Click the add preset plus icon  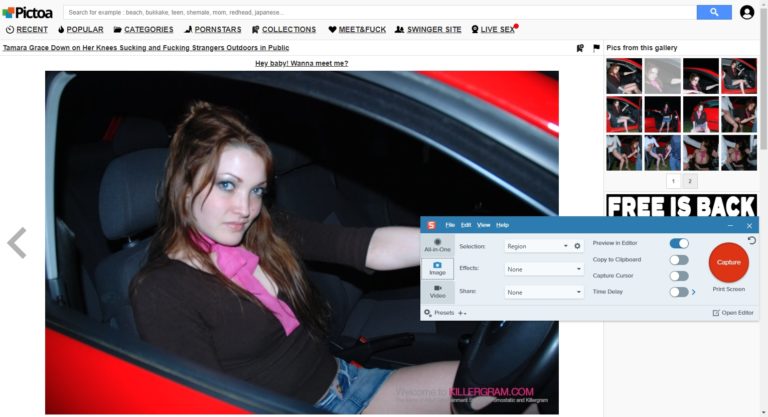coord(462,313)
